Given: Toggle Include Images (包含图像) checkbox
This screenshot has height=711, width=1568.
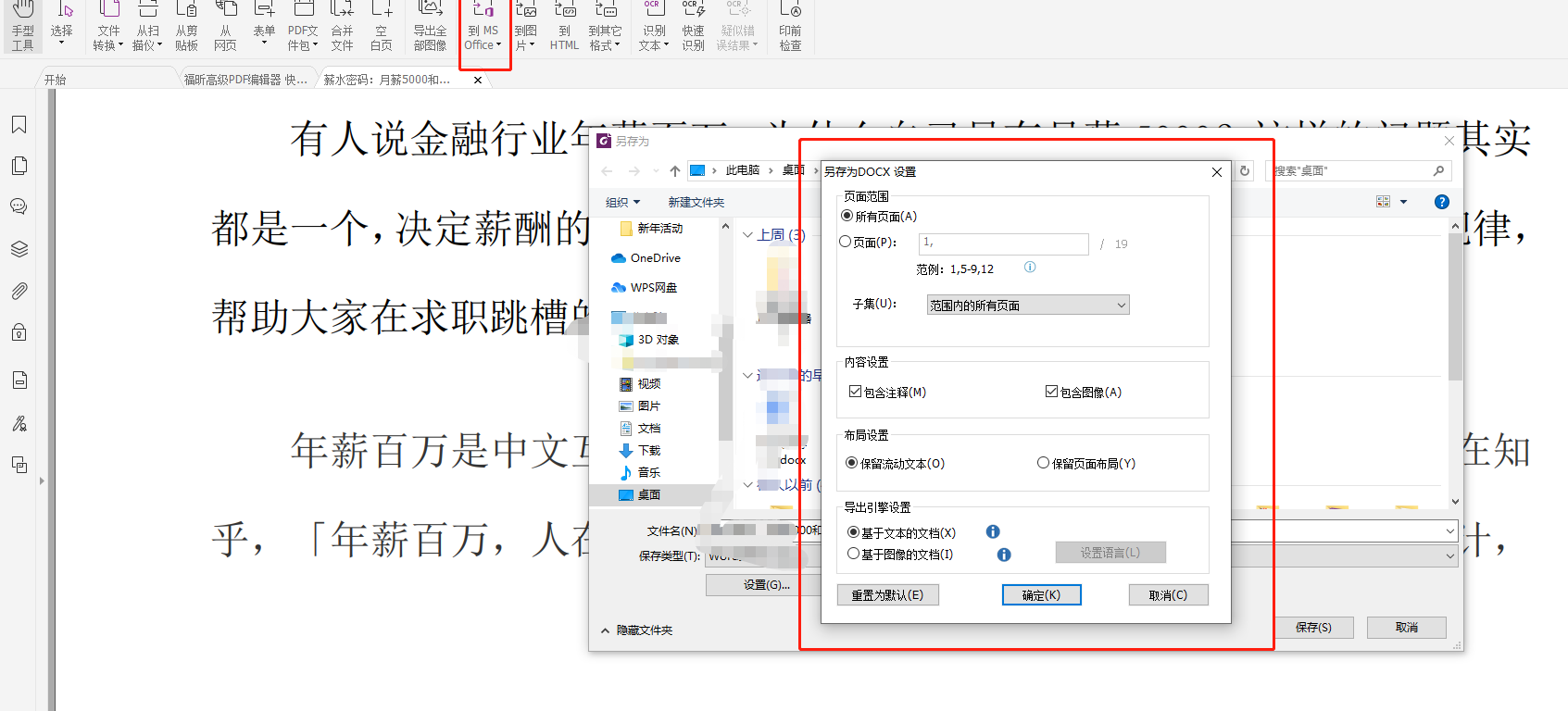Looking at the screenshot, I should pyautogui.click(x=1051, y=392).
